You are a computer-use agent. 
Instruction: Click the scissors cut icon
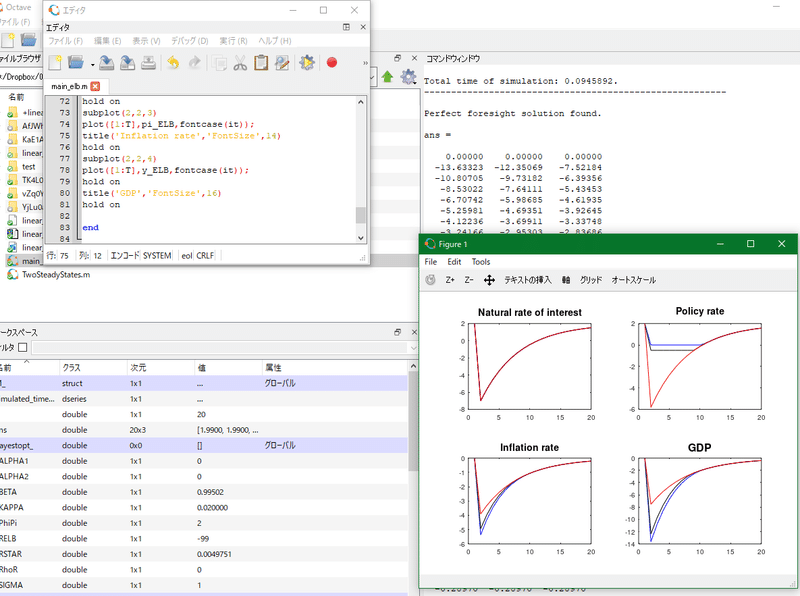(x=240, y=63)
